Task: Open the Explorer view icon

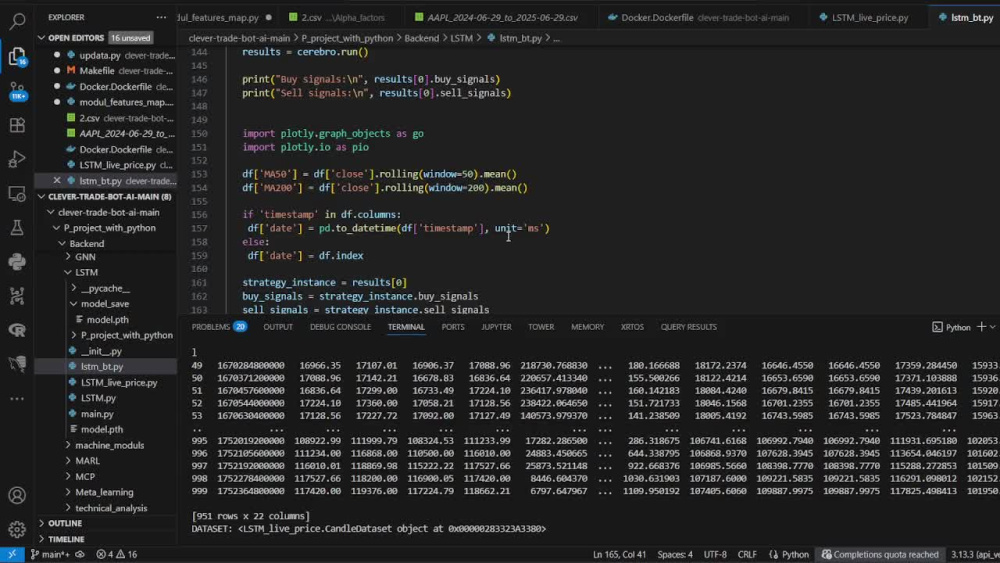Action: (17, 56)
